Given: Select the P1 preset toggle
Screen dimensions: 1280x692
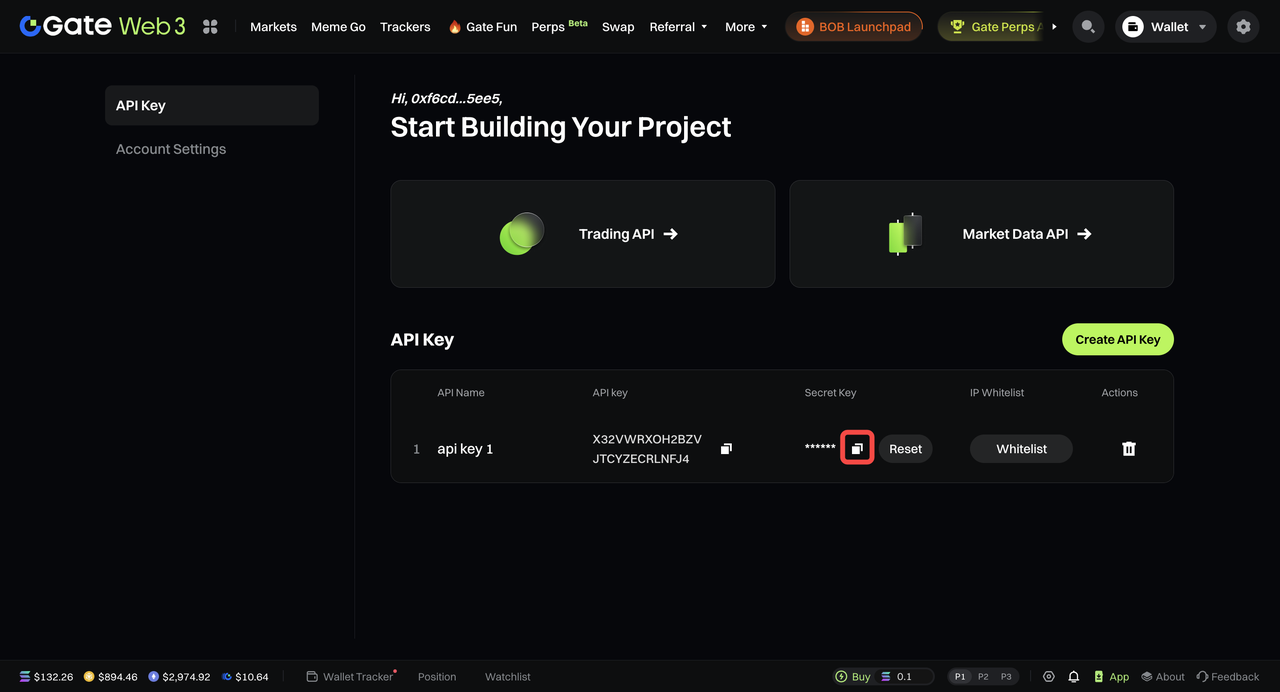Looking at the screenshot, I should [x=960, y=677].
